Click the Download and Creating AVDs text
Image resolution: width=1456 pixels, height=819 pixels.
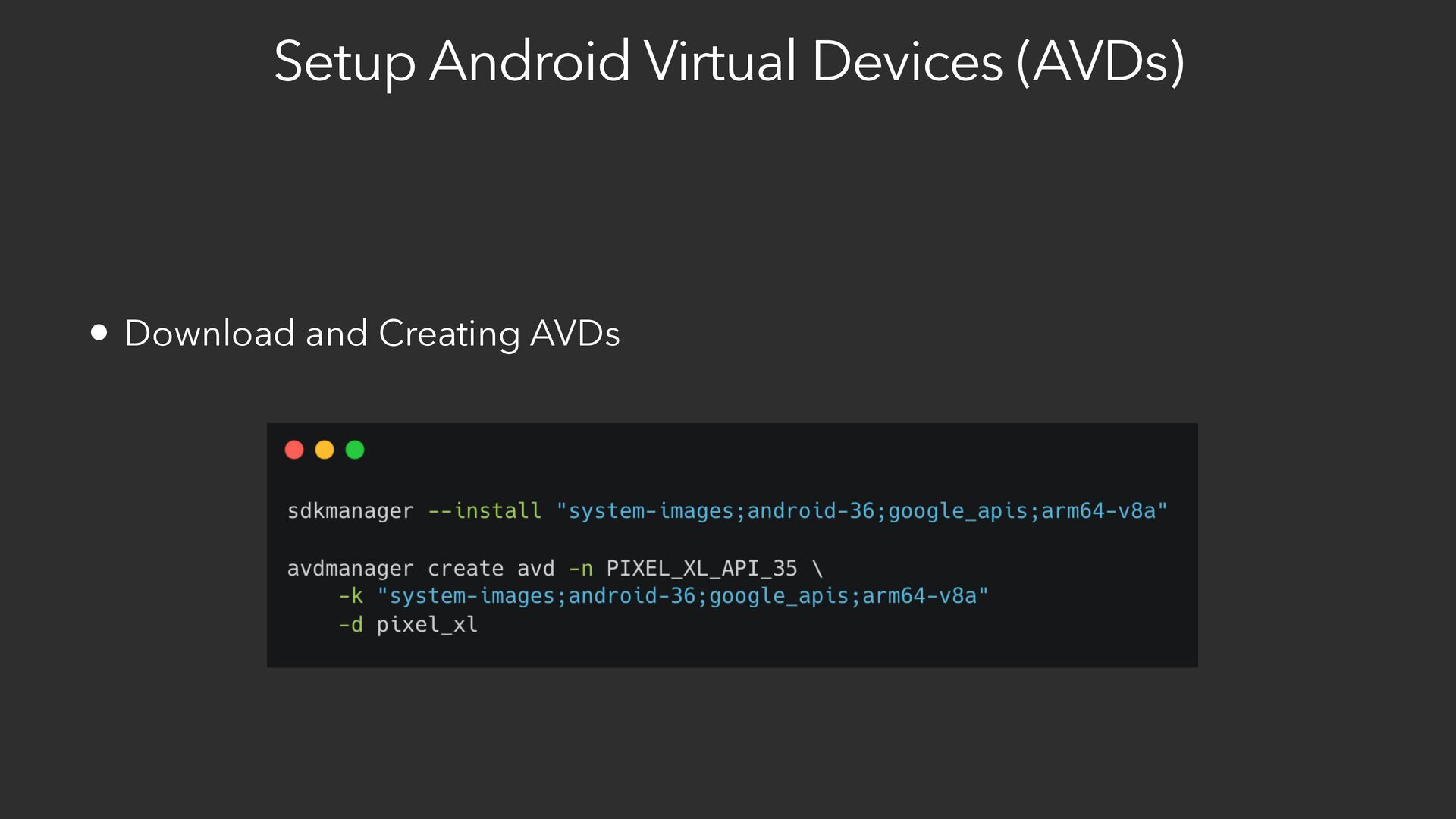click(x=372, y=334)
